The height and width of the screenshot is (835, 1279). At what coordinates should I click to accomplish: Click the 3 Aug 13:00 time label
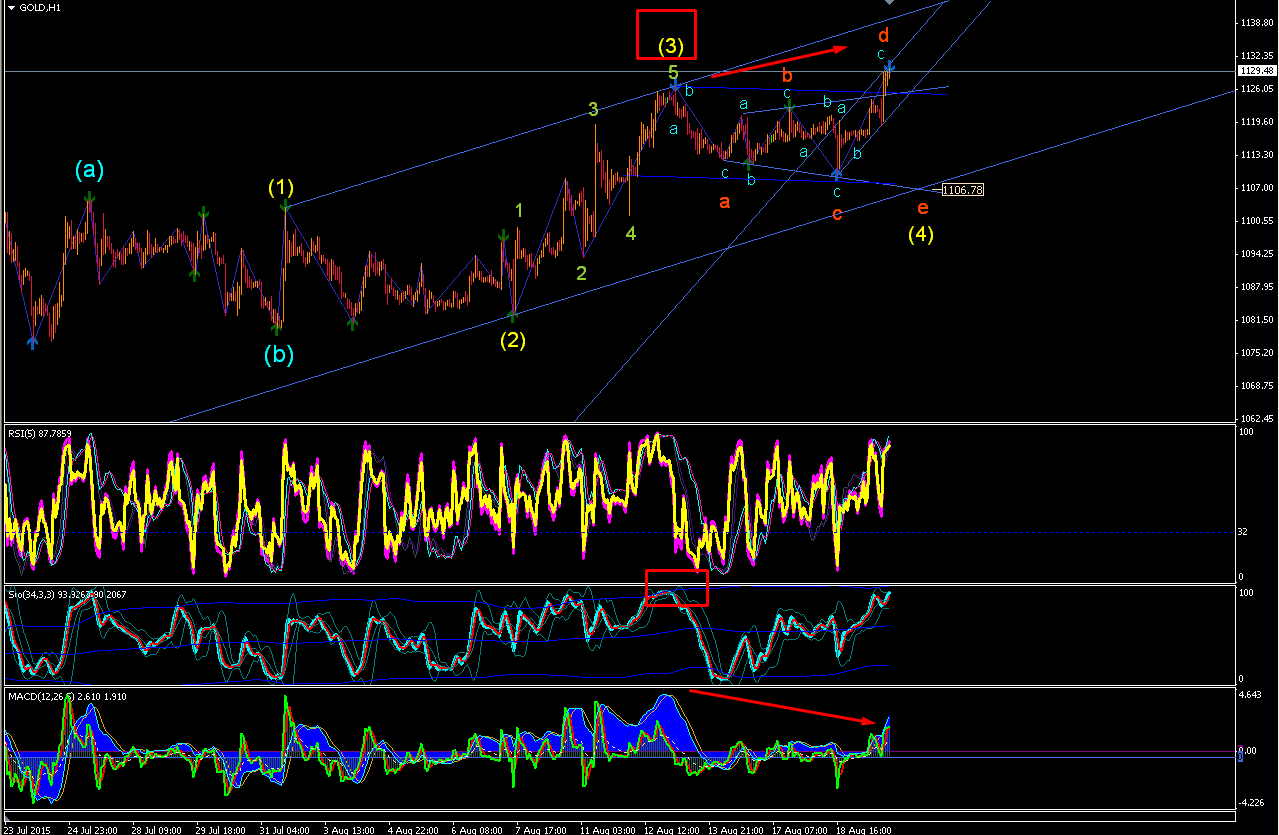coord(349,829)
